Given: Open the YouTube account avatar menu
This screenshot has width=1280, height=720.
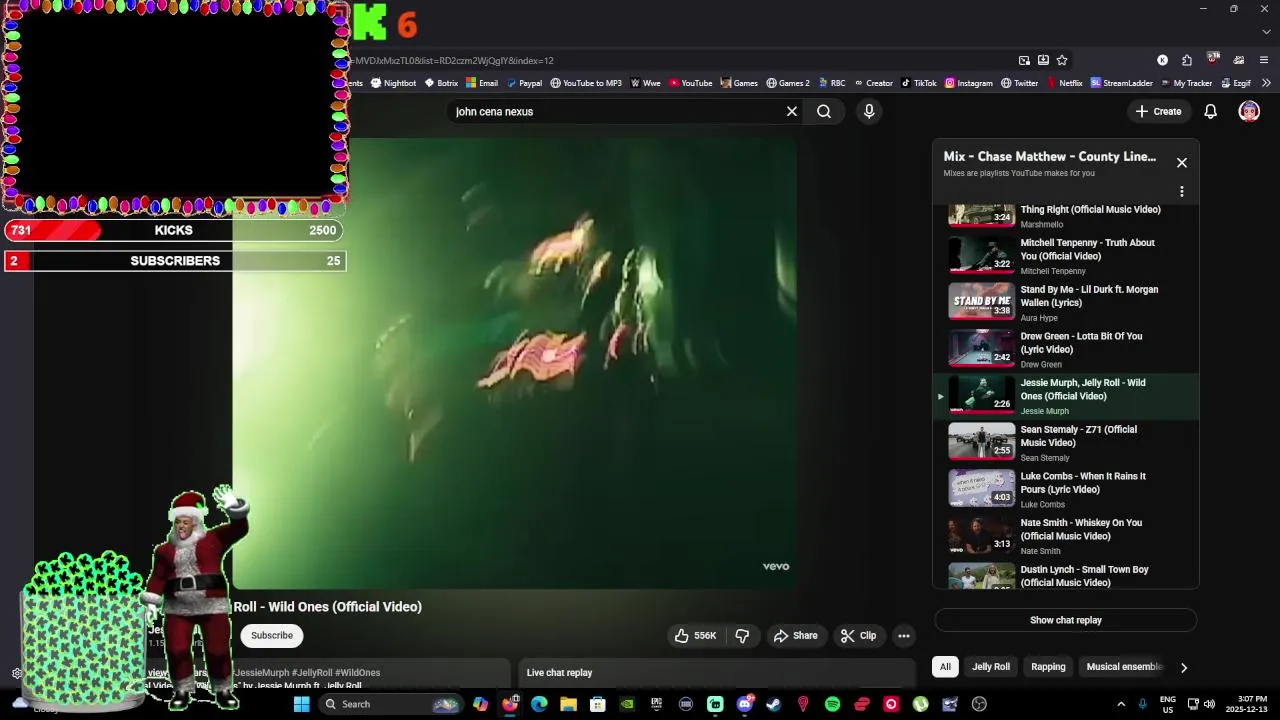Looking at the screenshot, I should coord(1249,112).
